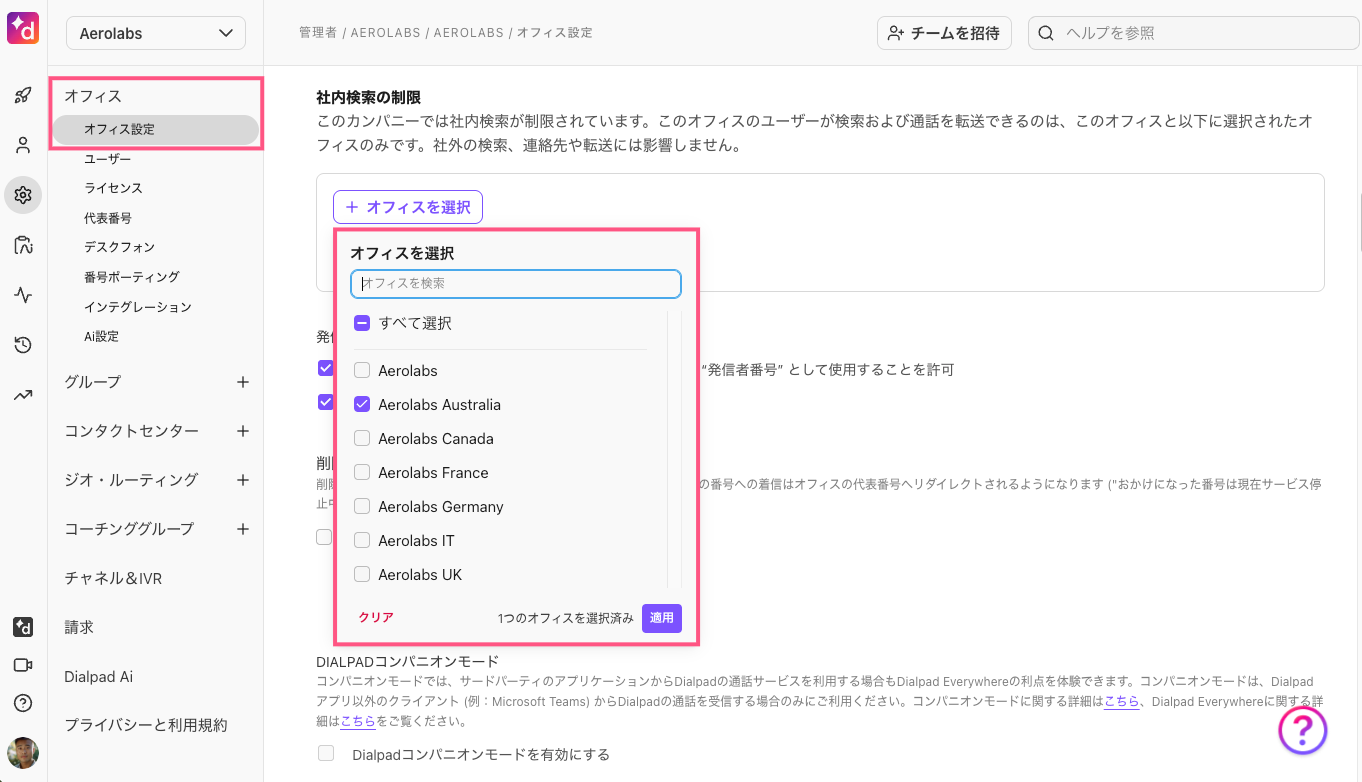The image size is (1362, 782).
Task: Check the Aerolabs office checkbox
Action: [362, 371]
